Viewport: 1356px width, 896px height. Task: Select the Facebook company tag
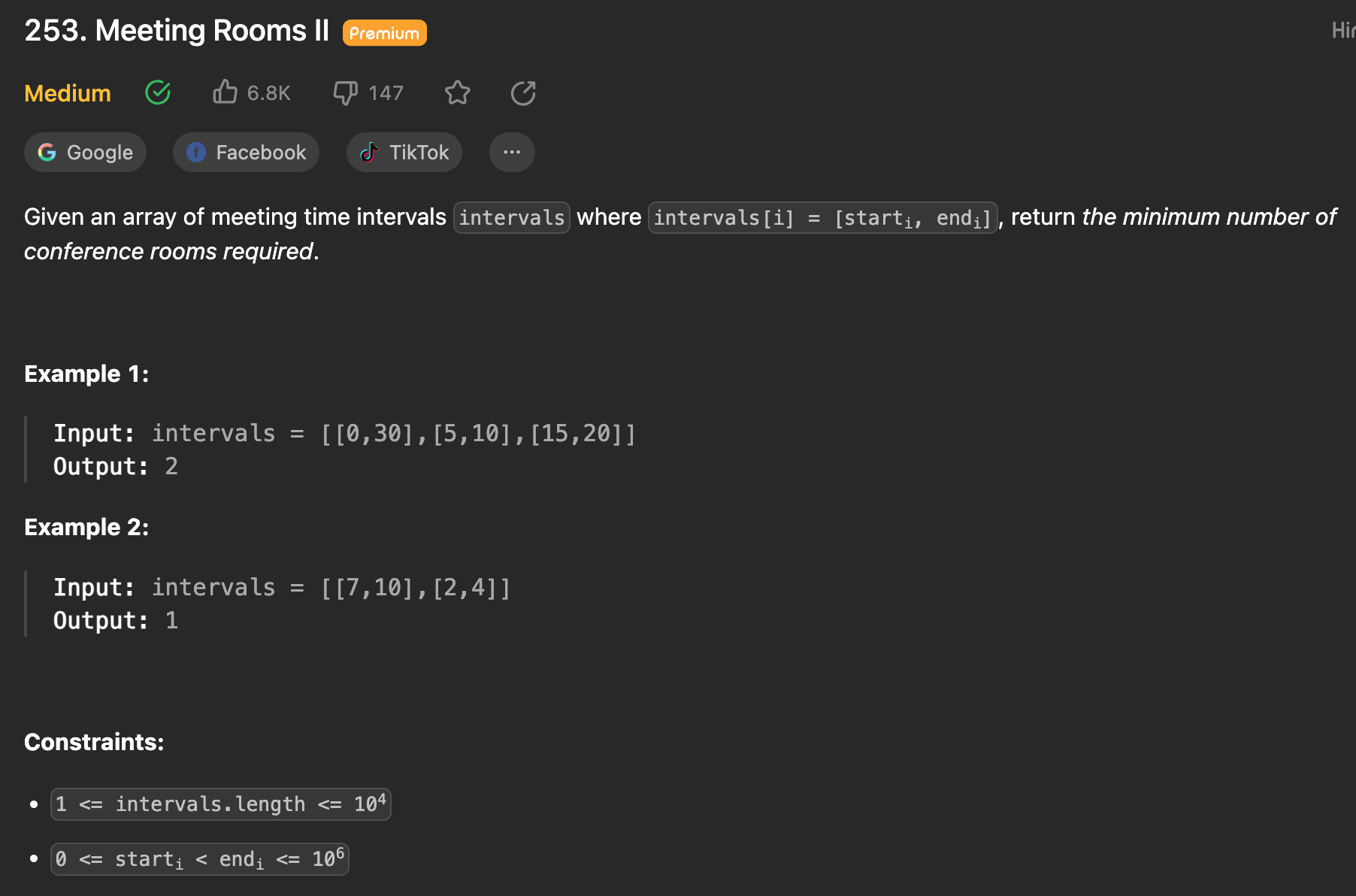(246, 153)
